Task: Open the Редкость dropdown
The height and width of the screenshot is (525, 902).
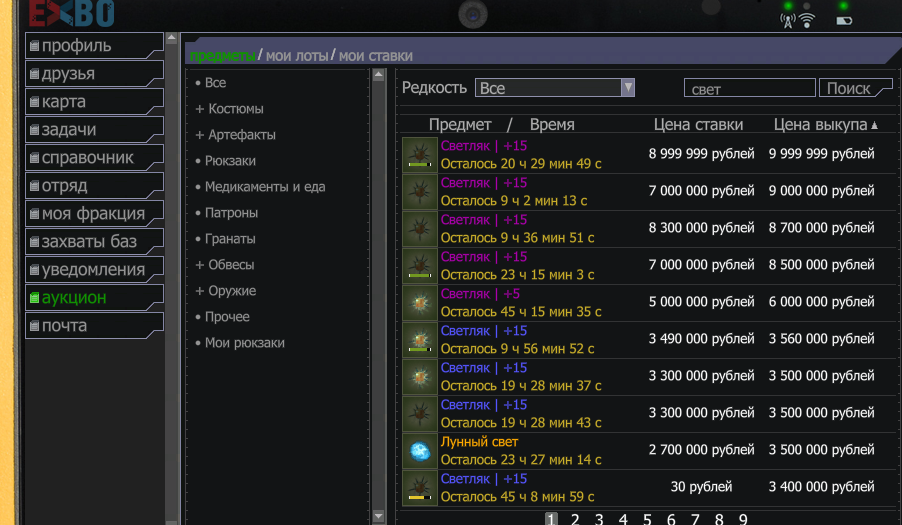Action: coord(555,88)
